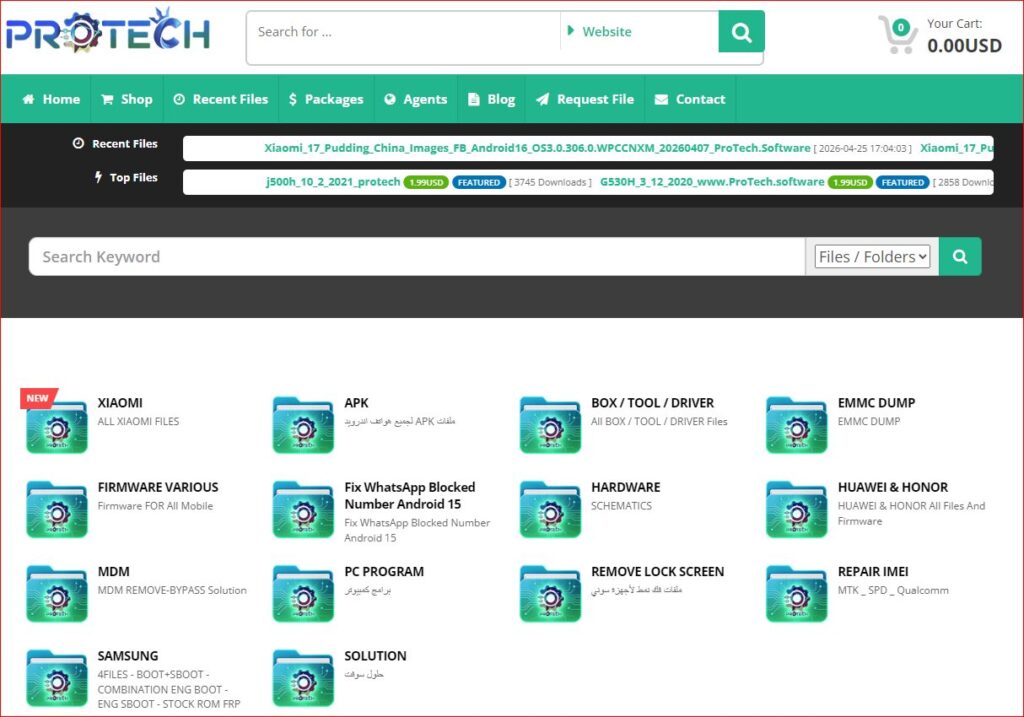
Task: Open the shopping cart icon
Action: point(897,34)
